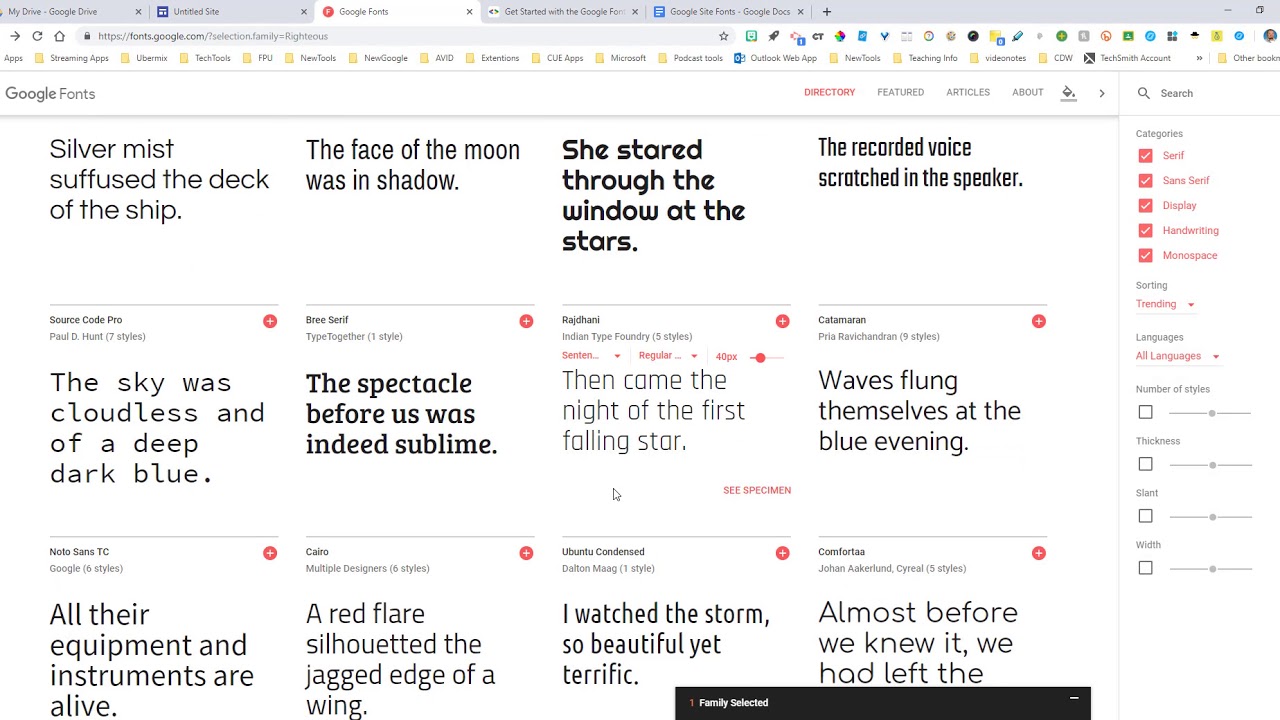Screen dimensions: 1280x720
Task: Adjust the Rajdhani font size slider
Action: coord(760,357)
